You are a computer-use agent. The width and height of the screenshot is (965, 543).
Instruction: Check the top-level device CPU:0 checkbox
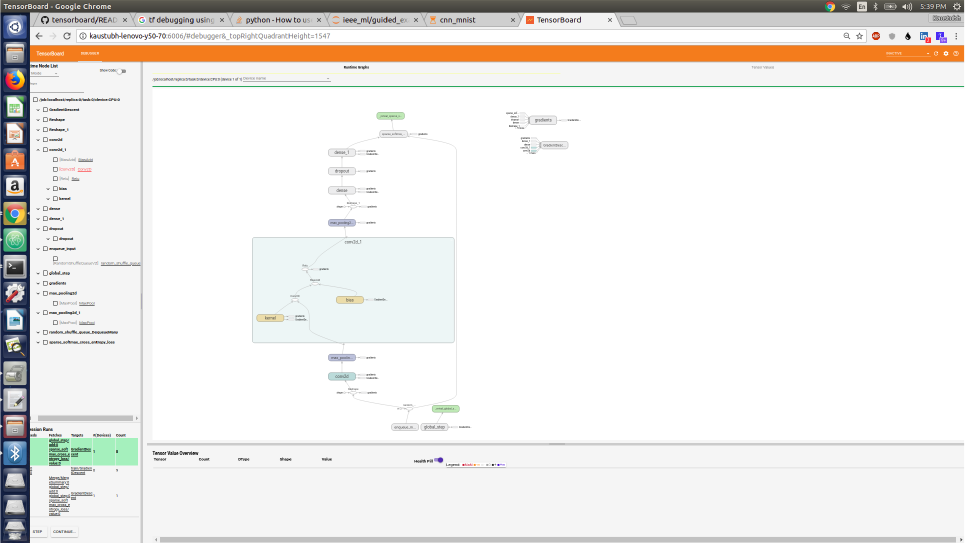[x=35, y=99]
